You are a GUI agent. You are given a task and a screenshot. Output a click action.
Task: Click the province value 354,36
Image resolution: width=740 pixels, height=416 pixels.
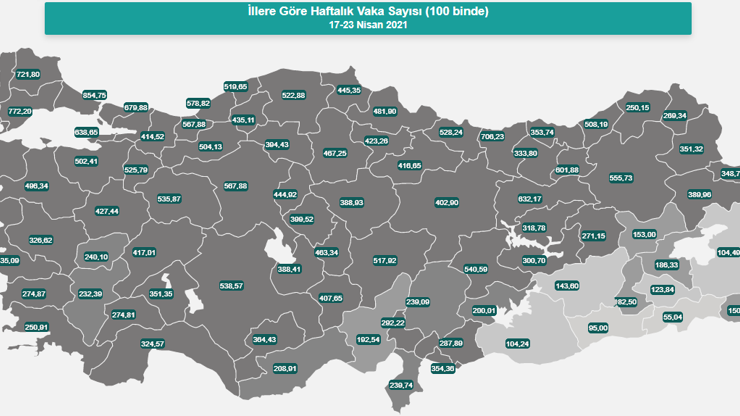pos(443,369)
